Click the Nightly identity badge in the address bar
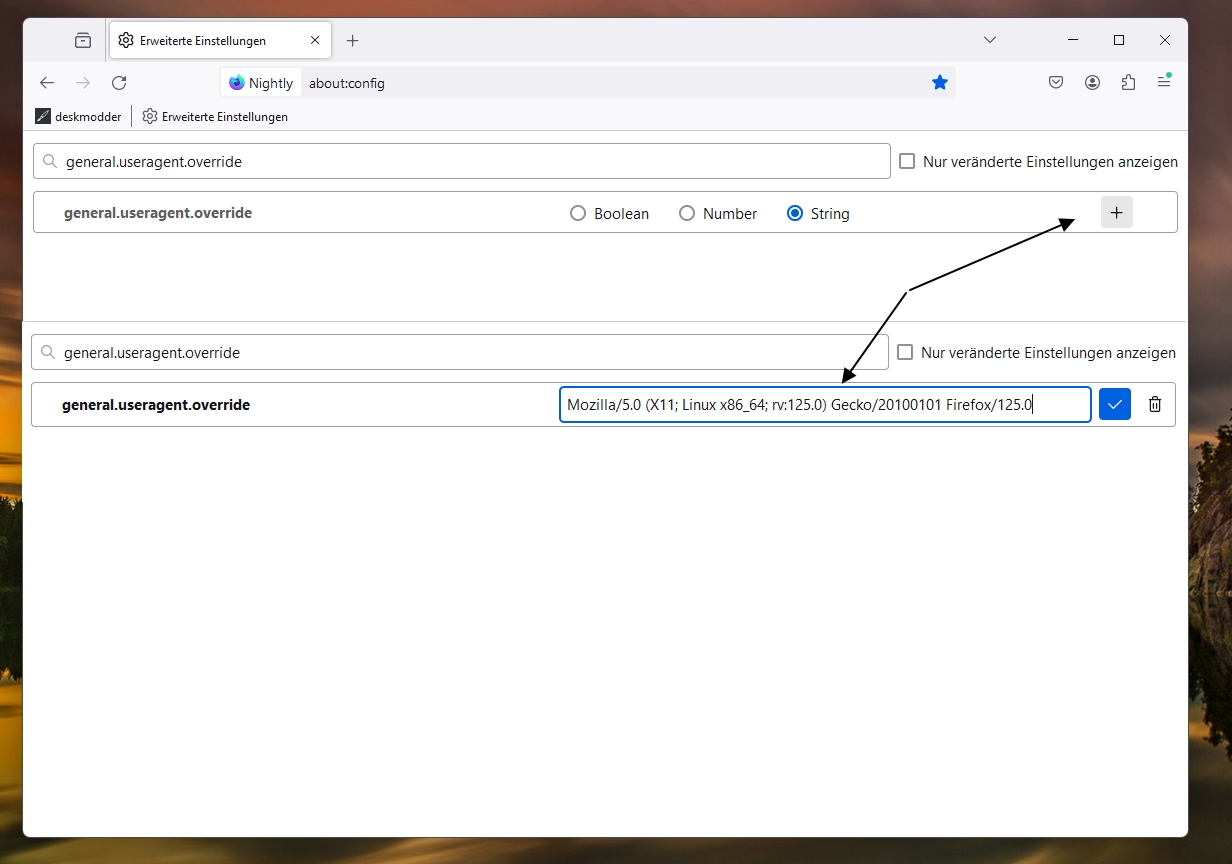 coord(261,83)
